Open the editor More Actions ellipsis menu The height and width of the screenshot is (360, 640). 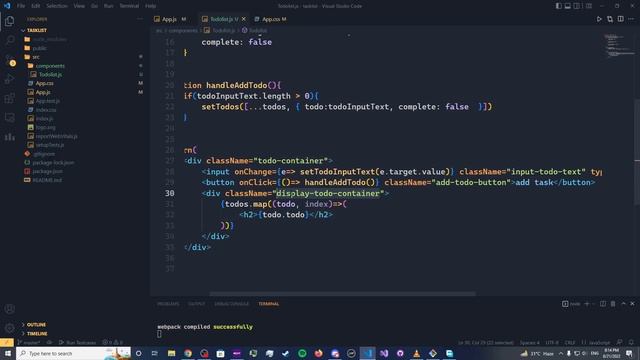coord(631,19)
